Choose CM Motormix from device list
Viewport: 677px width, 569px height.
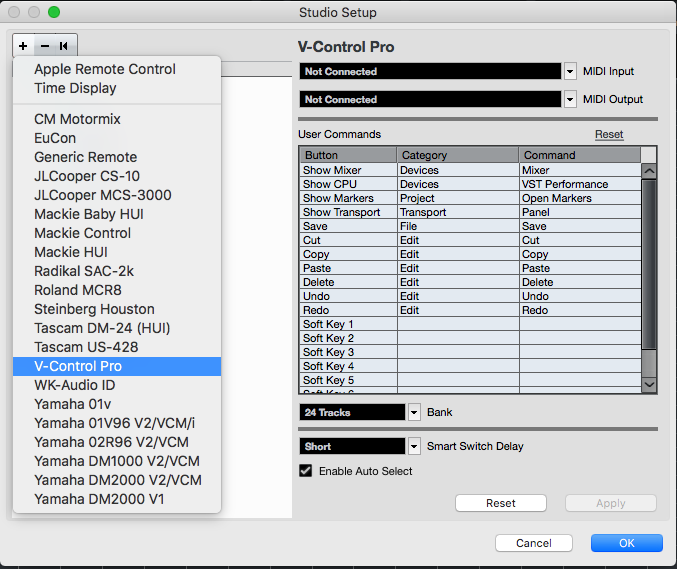click(117, 119)
